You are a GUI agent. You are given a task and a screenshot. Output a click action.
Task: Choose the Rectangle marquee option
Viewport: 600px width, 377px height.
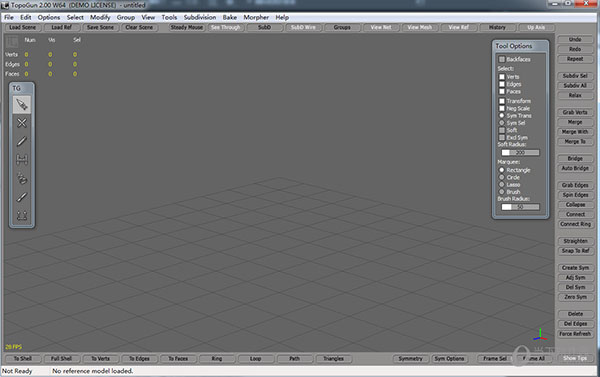coord(502,170)
